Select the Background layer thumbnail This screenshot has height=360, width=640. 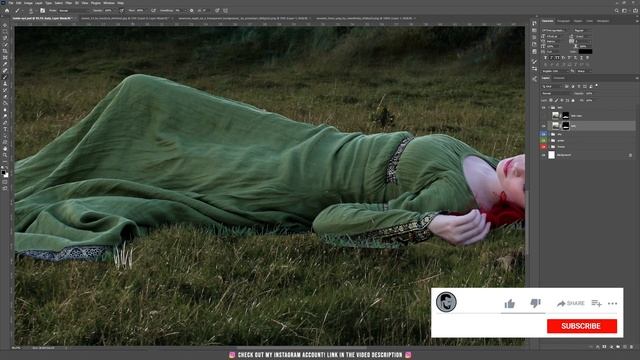(551, 155)
